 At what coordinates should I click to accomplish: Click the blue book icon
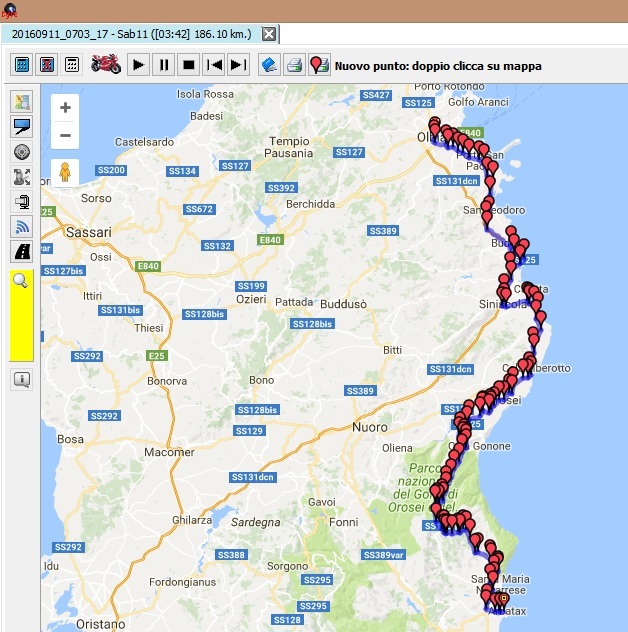click(x=269, y=65)
